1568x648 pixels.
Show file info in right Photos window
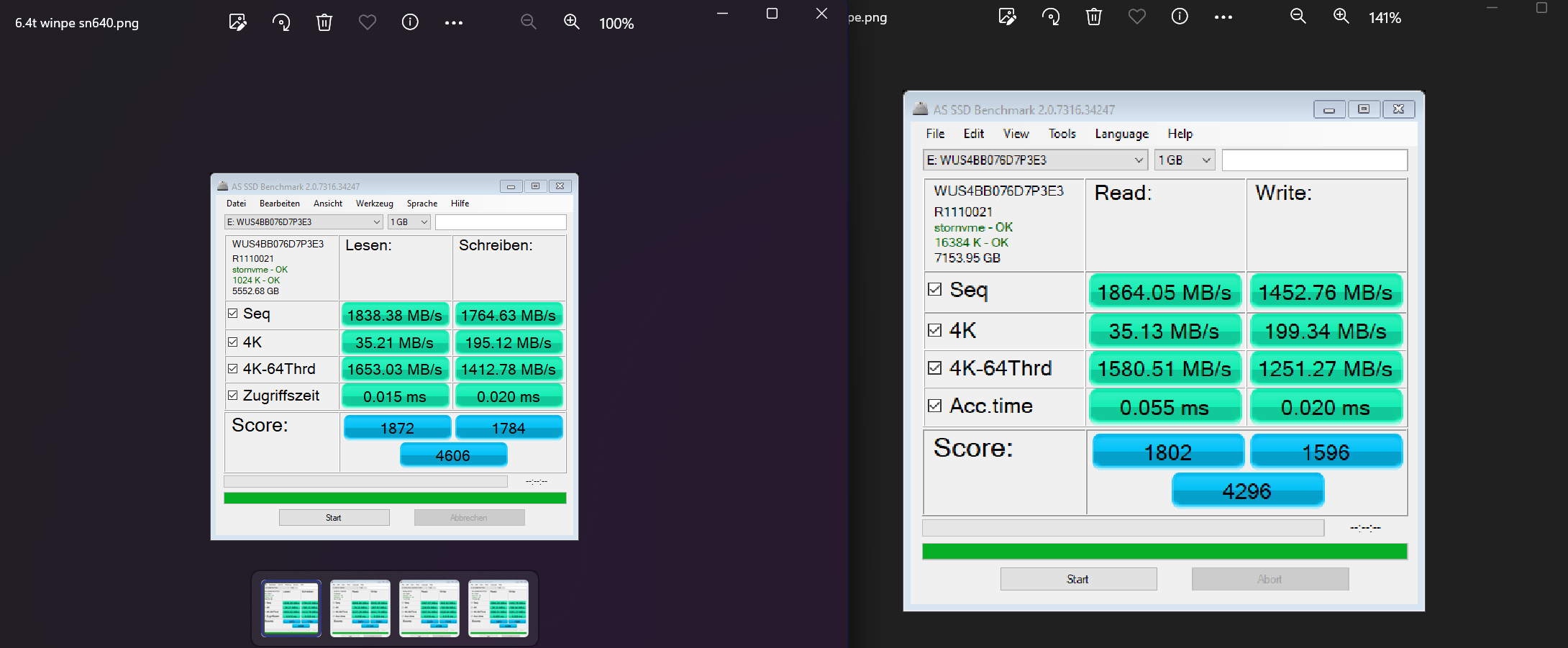1180,17
